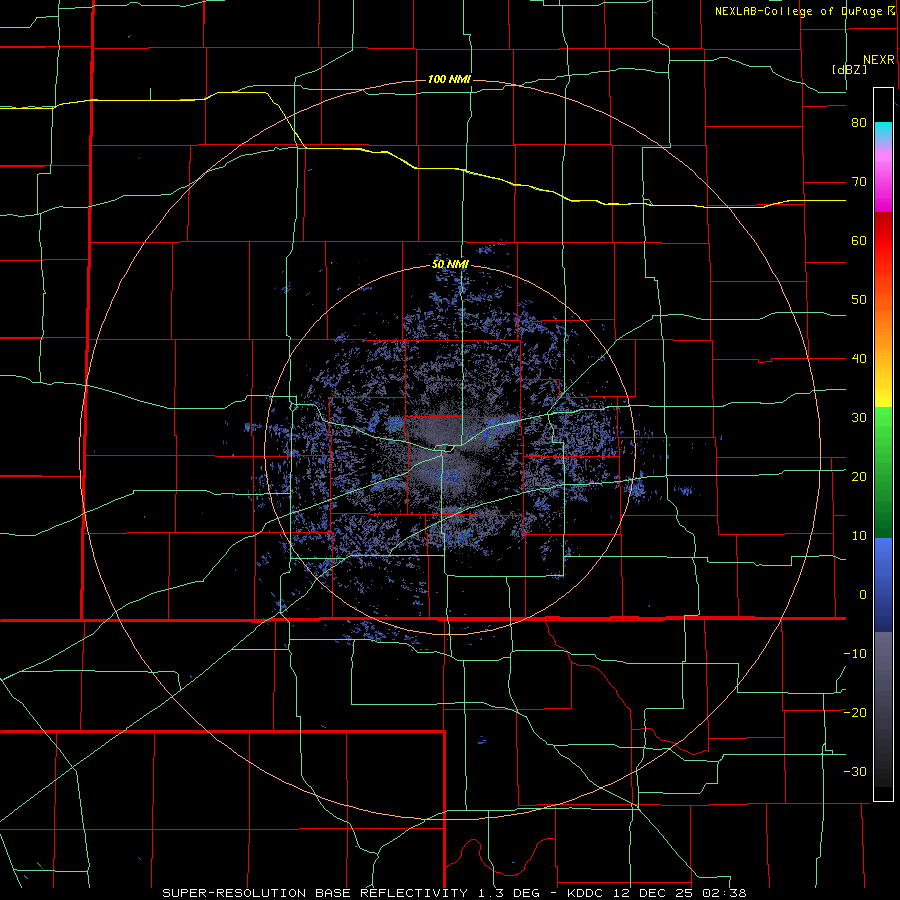Click the 40 value on dBZ scale
The image size is (900, 900).
859,359
